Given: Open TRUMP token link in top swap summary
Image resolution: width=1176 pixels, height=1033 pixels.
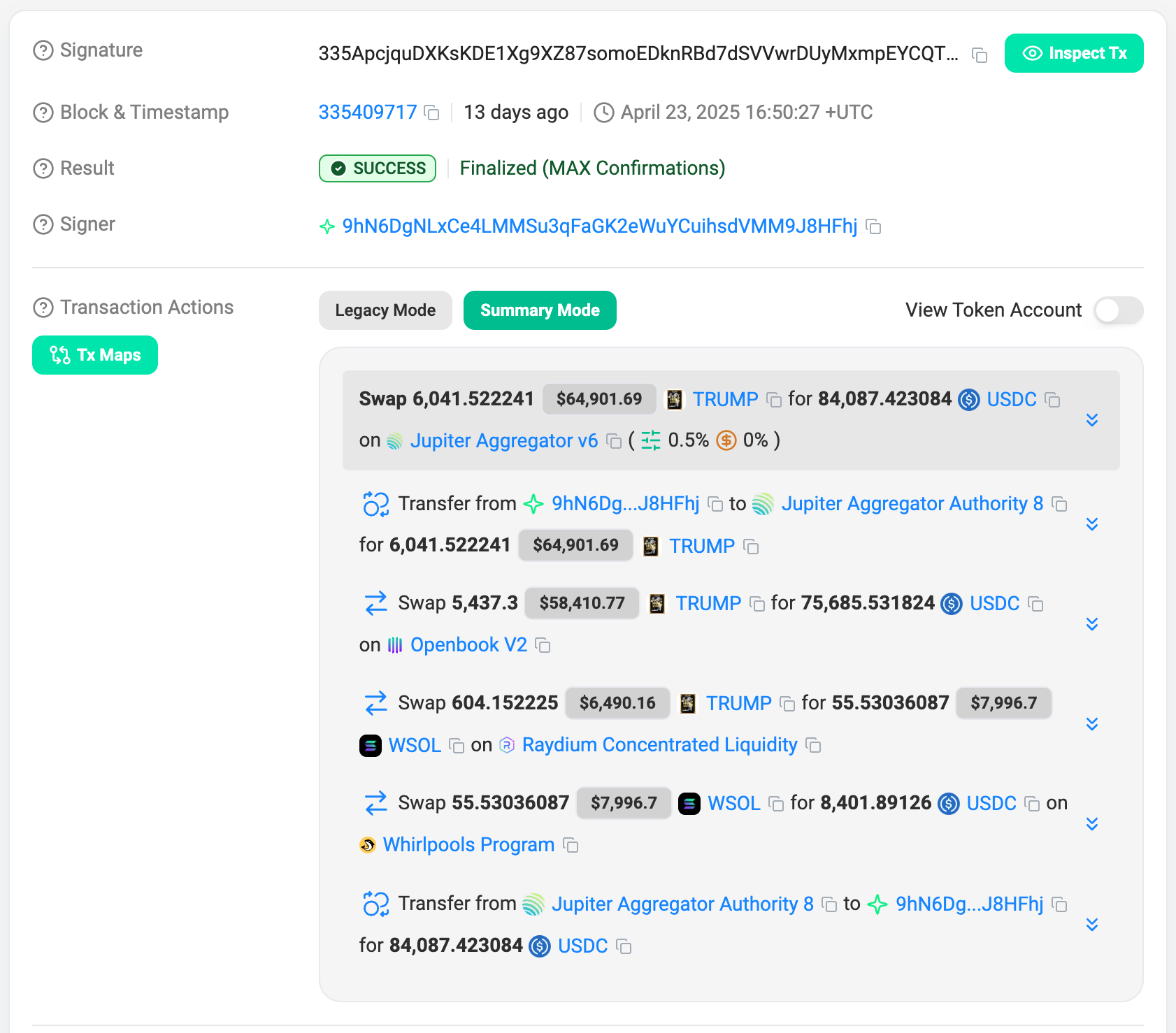Looking at the screenshot, I should pyautogui.click(x=725, y=400).
